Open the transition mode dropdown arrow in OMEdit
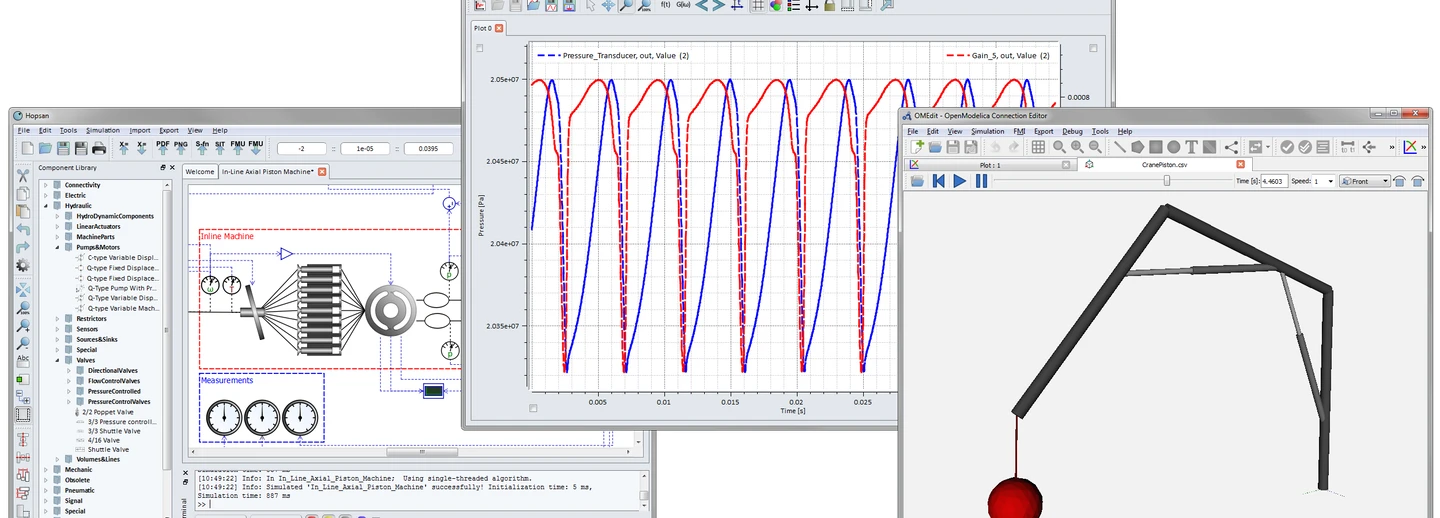 click(1268, 147)
